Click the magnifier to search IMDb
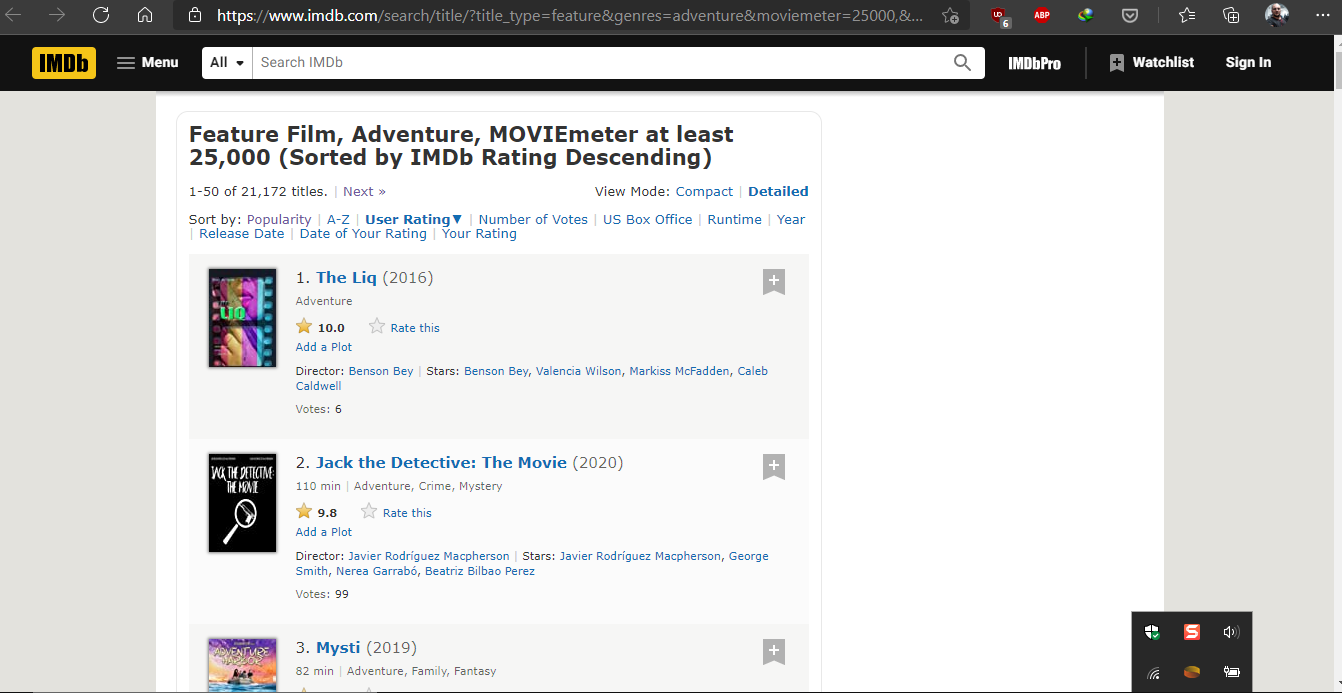This screenshot has height=693, width=1342. point(961,62)
